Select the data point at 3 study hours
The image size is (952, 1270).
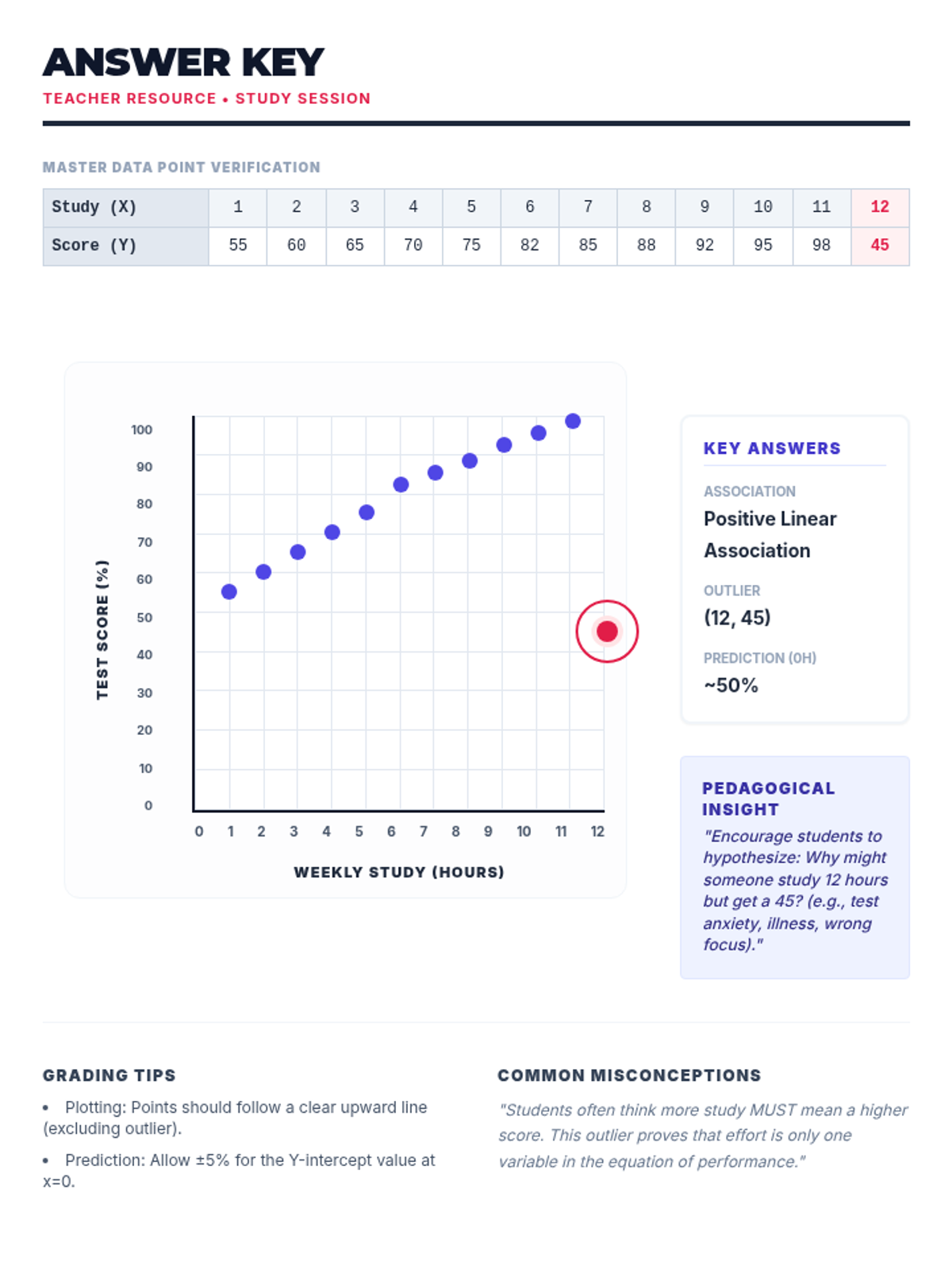click(x=297, y=552)
